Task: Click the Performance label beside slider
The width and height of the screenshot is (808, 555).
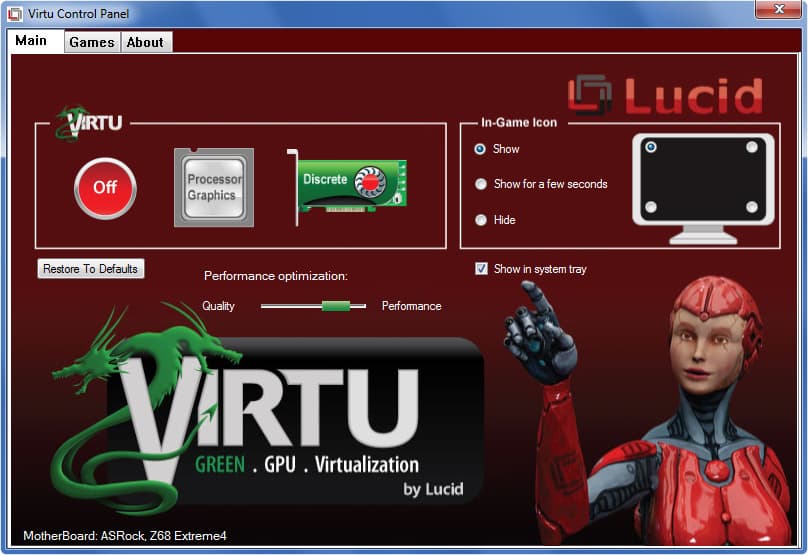Action: (x=411, y=306)
